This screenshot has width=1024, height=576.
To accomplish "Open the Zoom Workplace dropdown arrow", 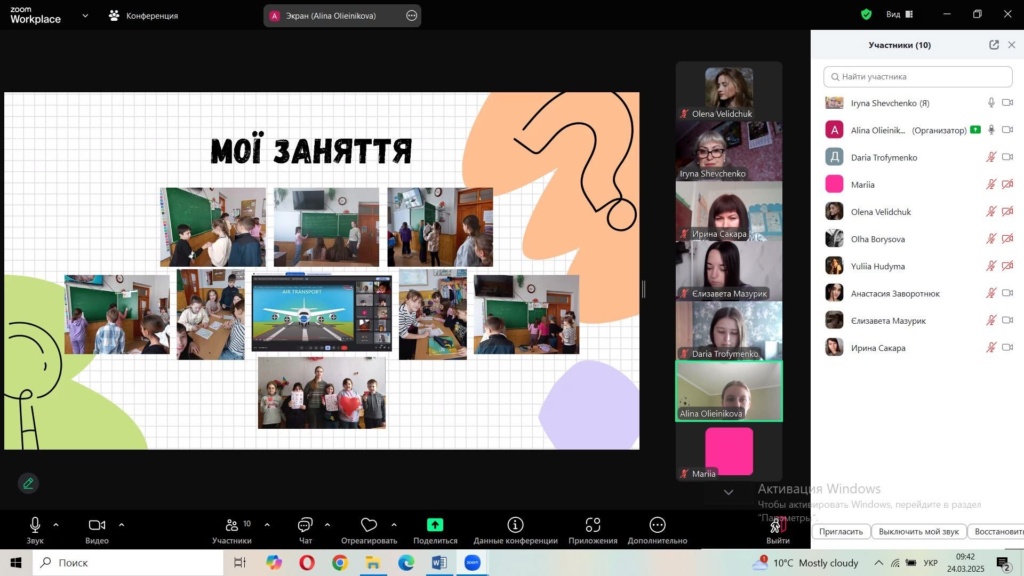I will 85,16.
